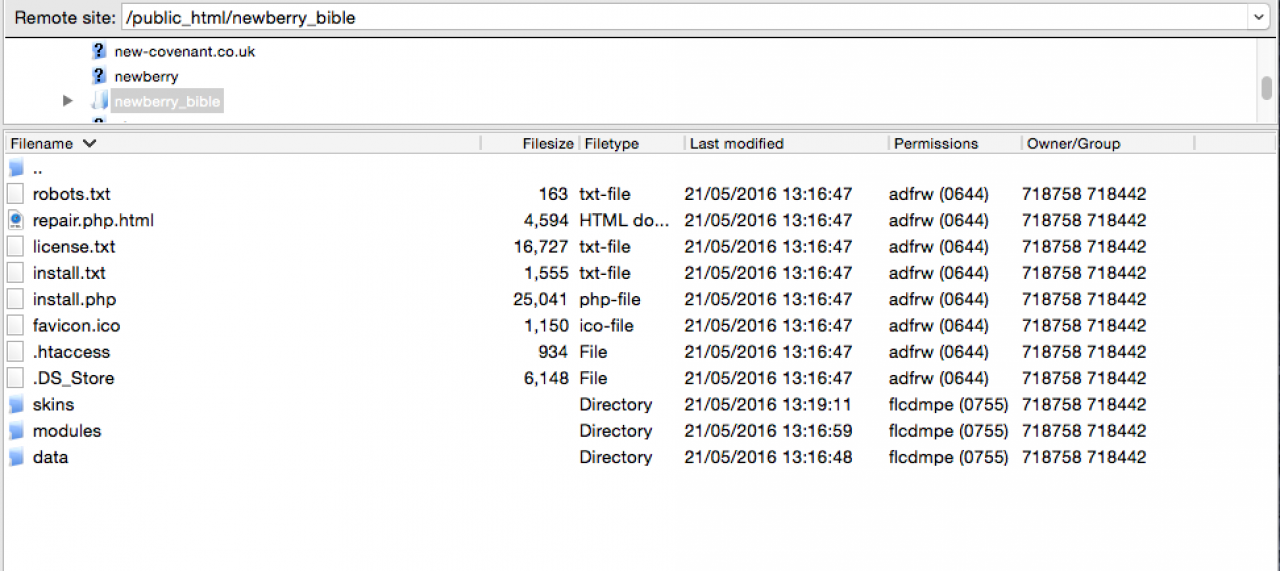Viewport: 1280px width, 571px height.
Task: Toggle Filename column sort arrow
Action: [90, 144]
